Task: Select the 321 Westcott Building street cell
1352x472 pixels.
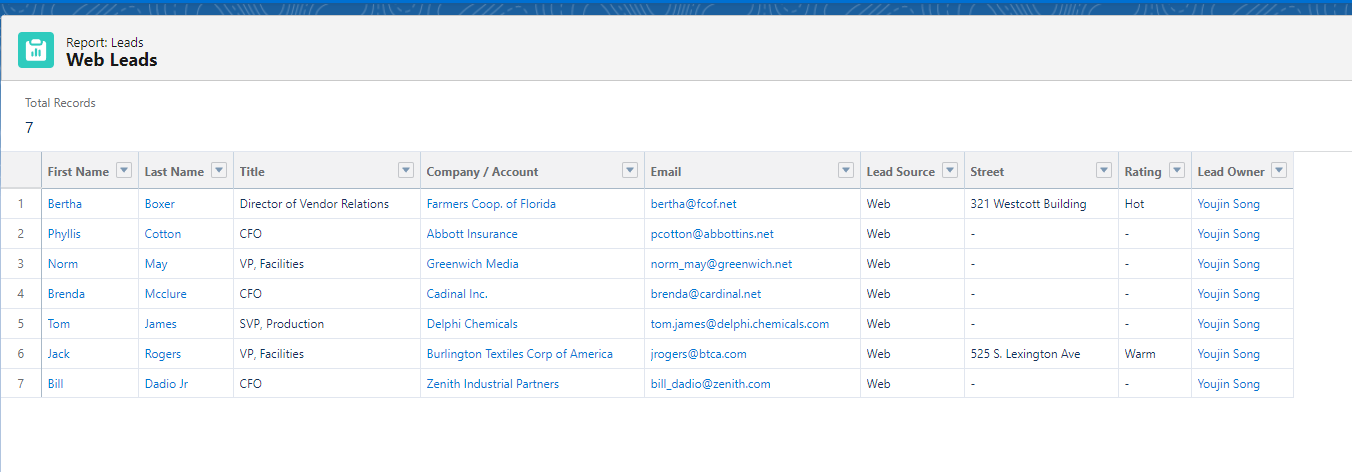Action: (1041, 204)
